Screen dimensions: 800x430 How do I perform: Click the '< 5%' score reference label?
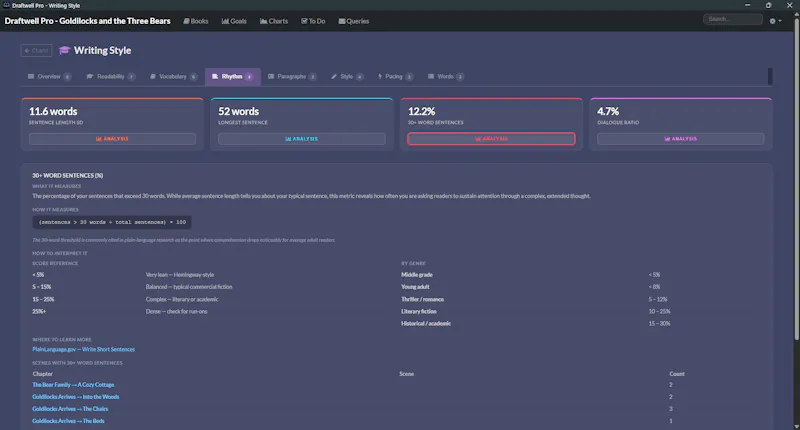pos(38,275)
